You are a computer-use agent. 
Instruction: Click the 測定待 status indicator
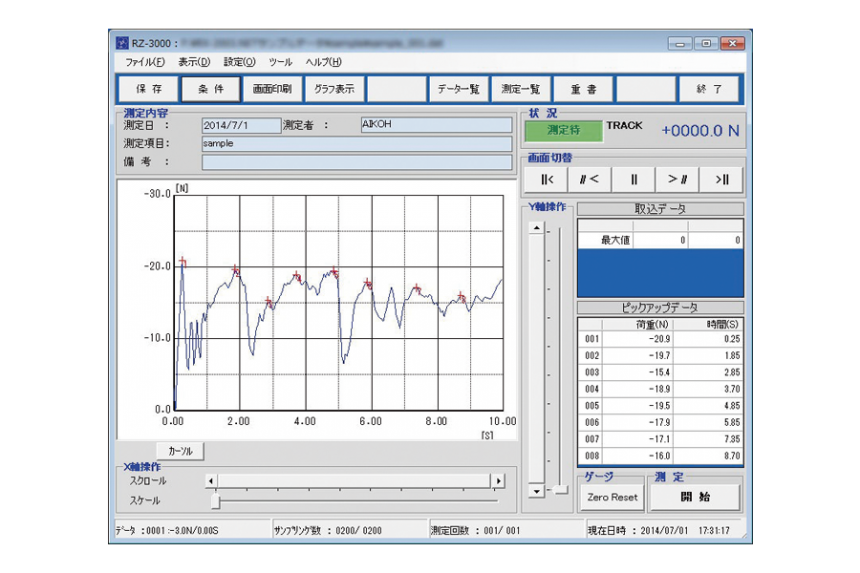(563, 131)
